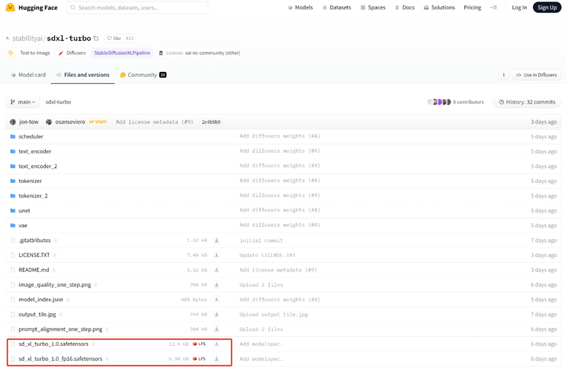Open History: 32 commits link
This screenshot has height=371, width=567.
[527, 102]
